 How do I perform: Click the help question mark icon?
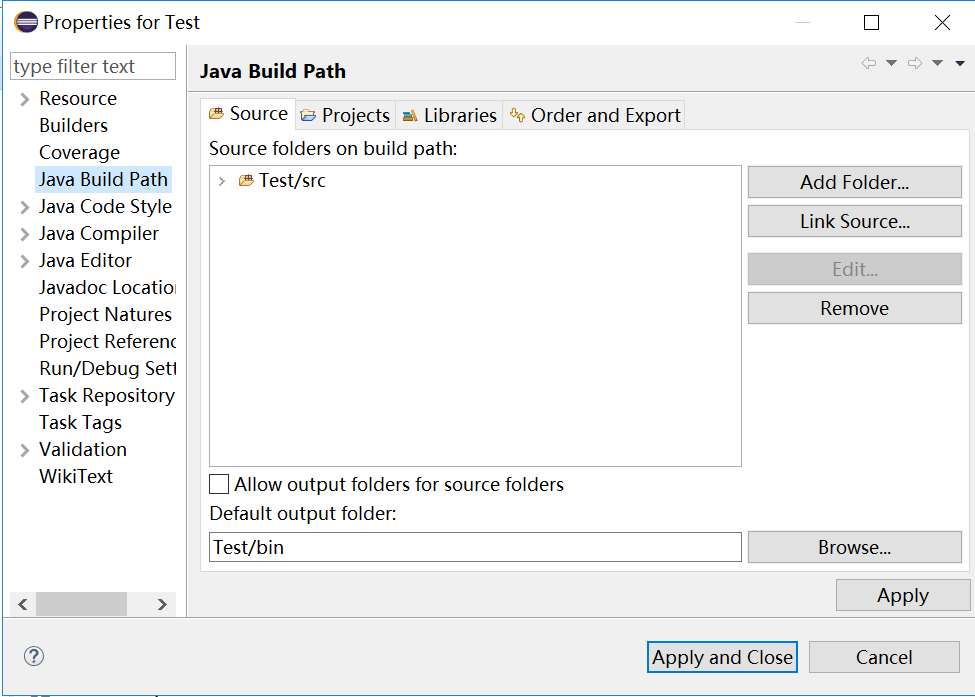pos(34,656)
